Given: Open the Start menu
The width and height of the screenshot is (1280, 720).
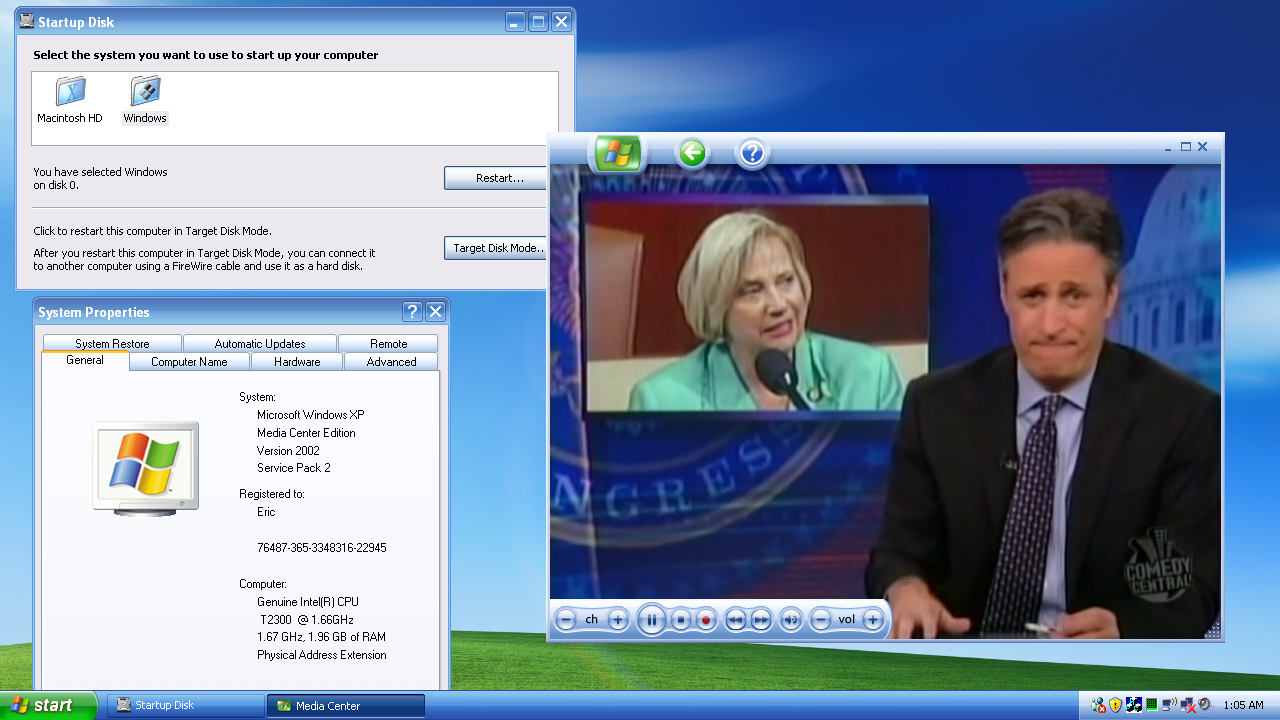Looking at the screenshot, I should (x=48, y=705).
